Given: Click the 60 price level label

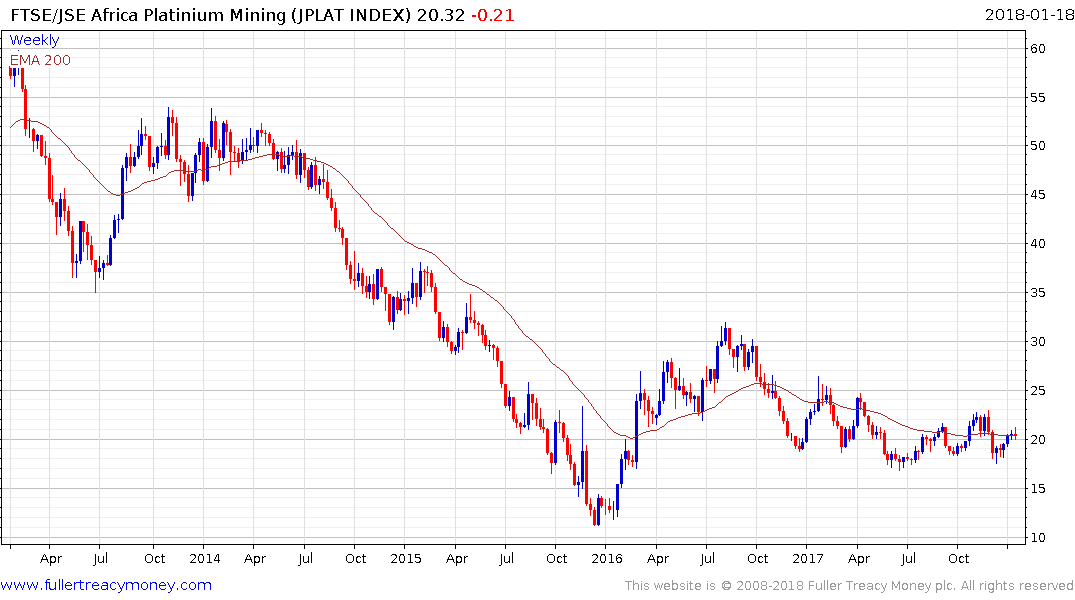Looking at the screenshot, I should point(1038,48).
